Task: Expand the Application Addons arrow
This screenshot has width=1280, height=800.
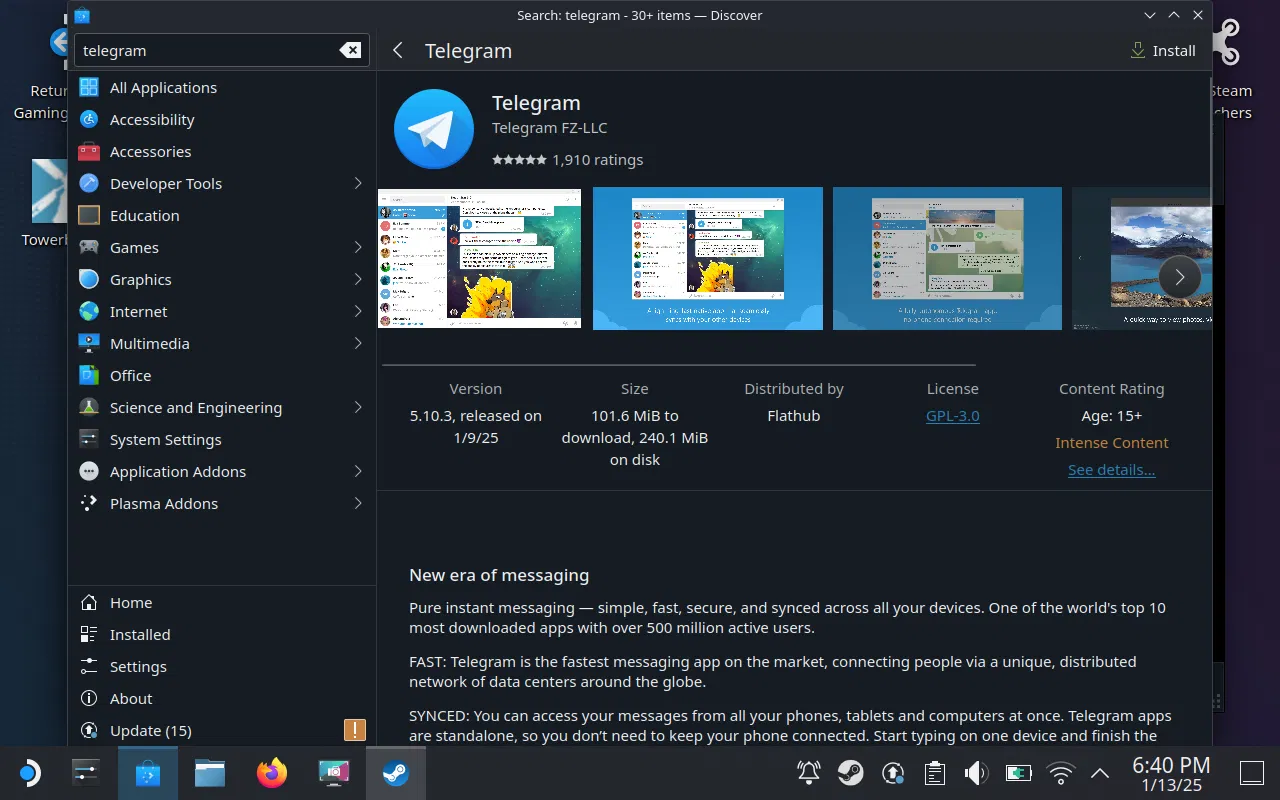Action: click(357, 472)
